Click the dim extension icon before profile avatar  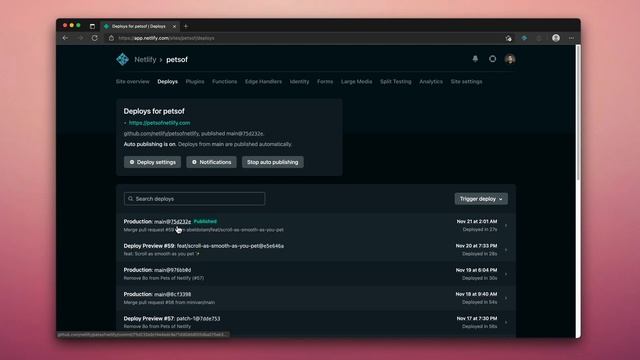[x=539, y=38]
